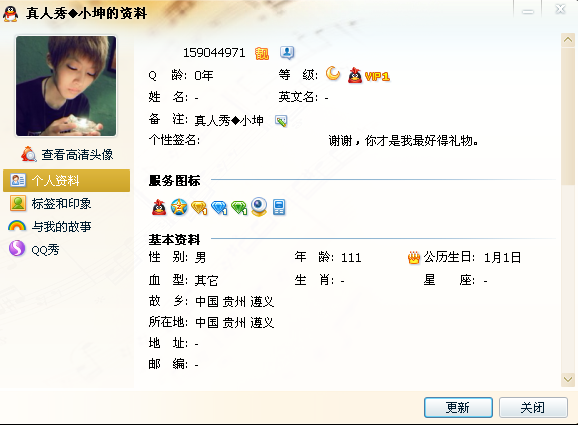Click the 关闭 button

click(x=533, y=407)
